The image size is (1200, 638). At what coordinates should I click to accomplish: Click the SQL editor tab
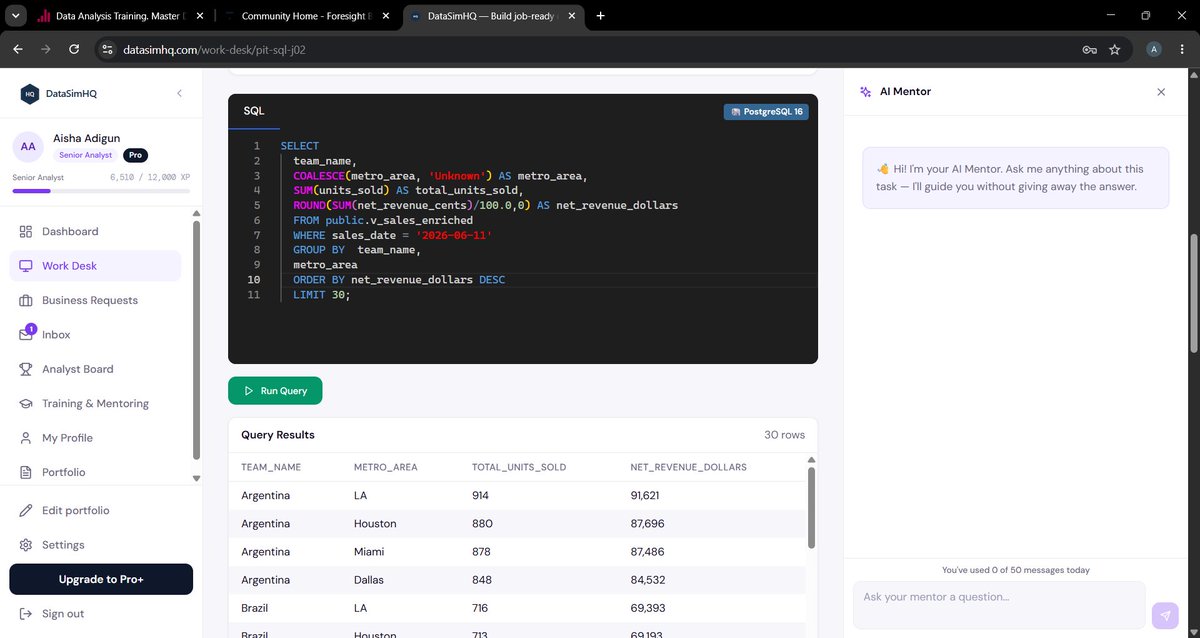coord(254,111)
